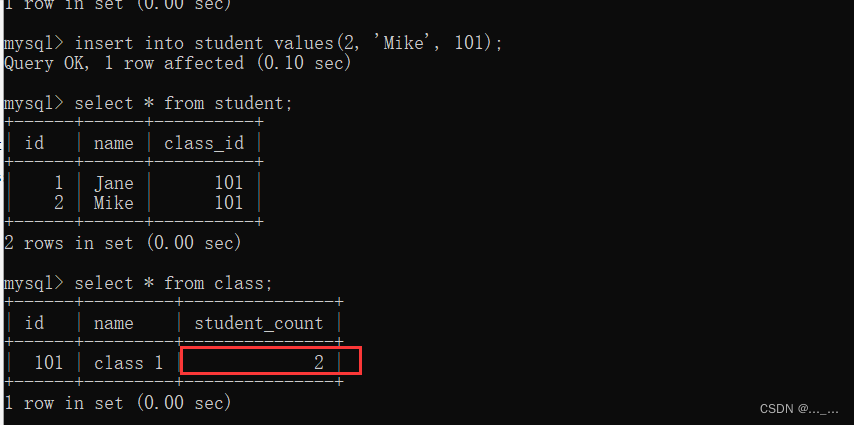Click Jane's class_id value 101
Screen dimensions: 854x425
point(228,183)
